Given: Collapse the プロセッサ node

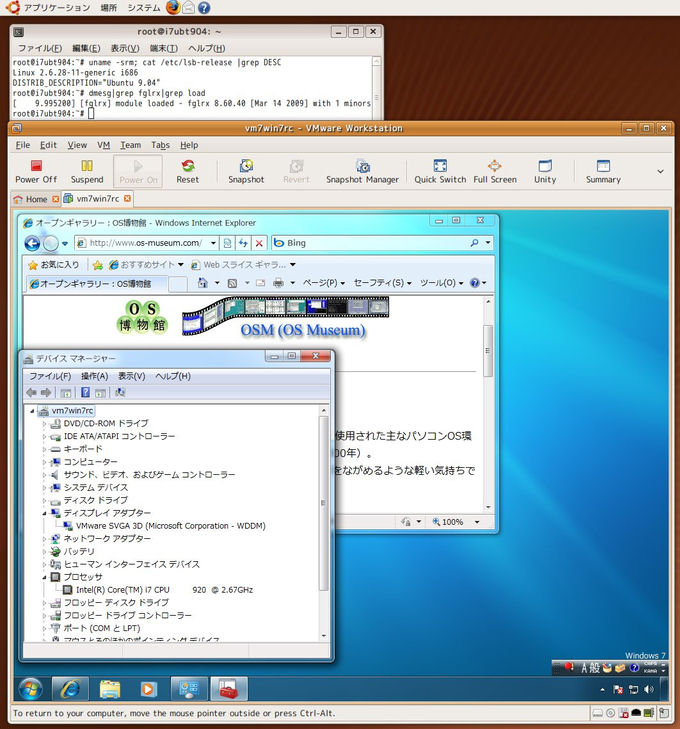Looking at the screenshot, I should [45, 577].
